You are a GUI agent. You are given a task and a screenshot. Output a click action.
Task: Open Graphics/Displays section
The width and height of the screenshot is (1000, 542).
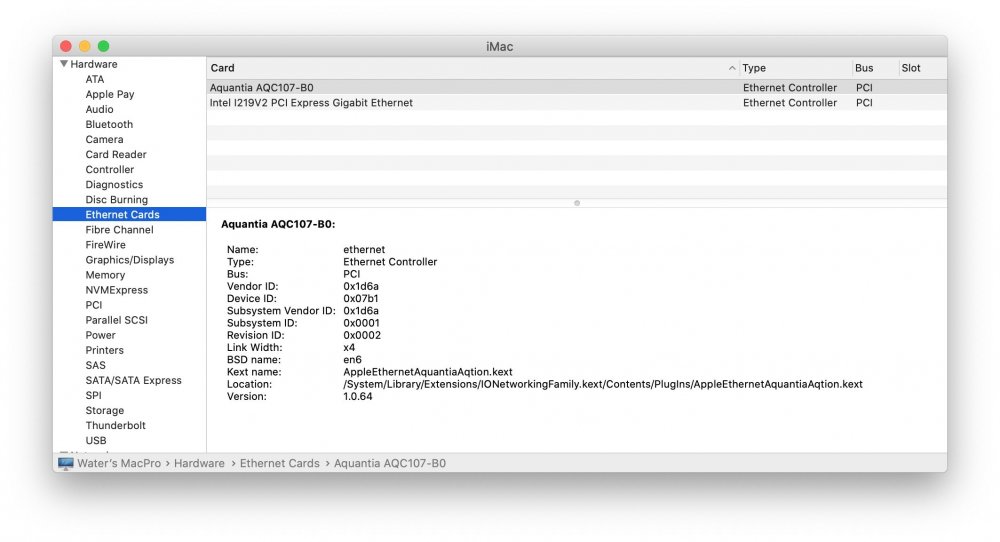point(129,260)
